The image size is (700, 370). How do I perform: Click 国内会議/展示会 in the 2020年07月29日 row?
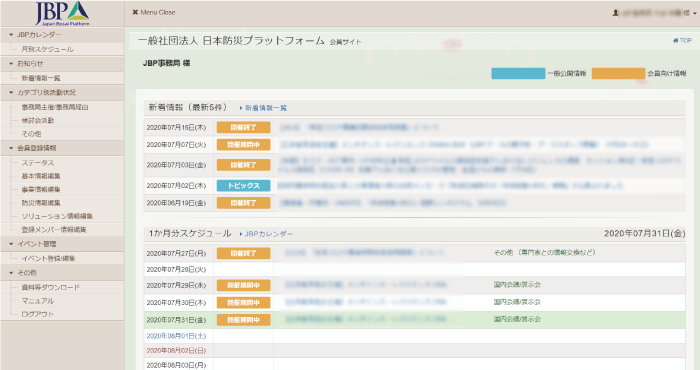(517, 285)
